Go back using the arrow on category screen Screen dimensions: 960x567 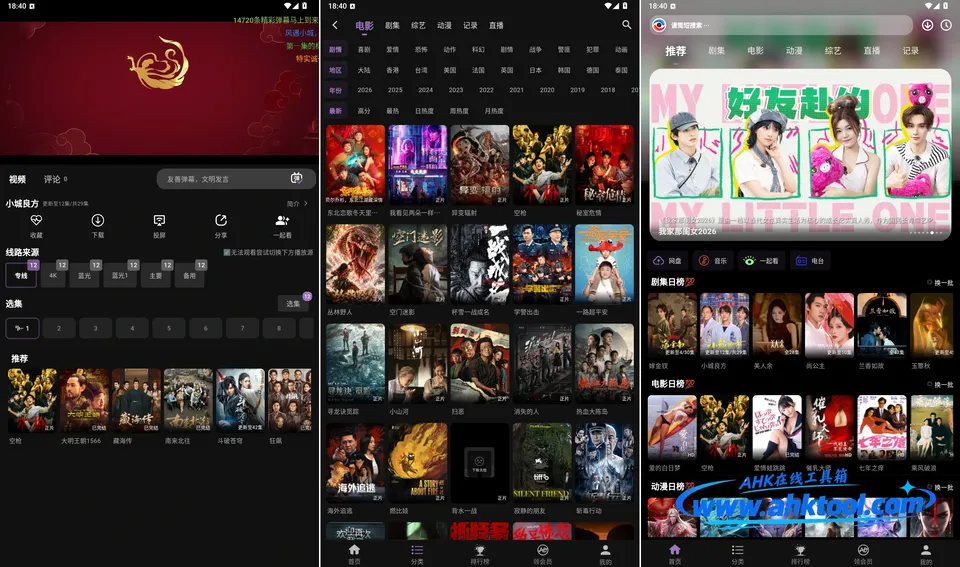(x=335, y=25)
